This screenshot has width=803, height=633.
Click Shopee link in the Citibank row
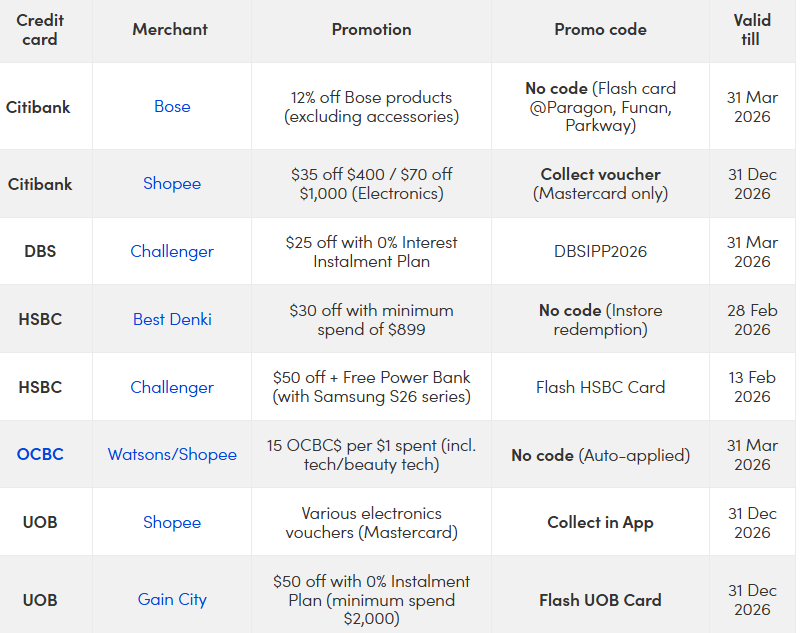(172, 183)
